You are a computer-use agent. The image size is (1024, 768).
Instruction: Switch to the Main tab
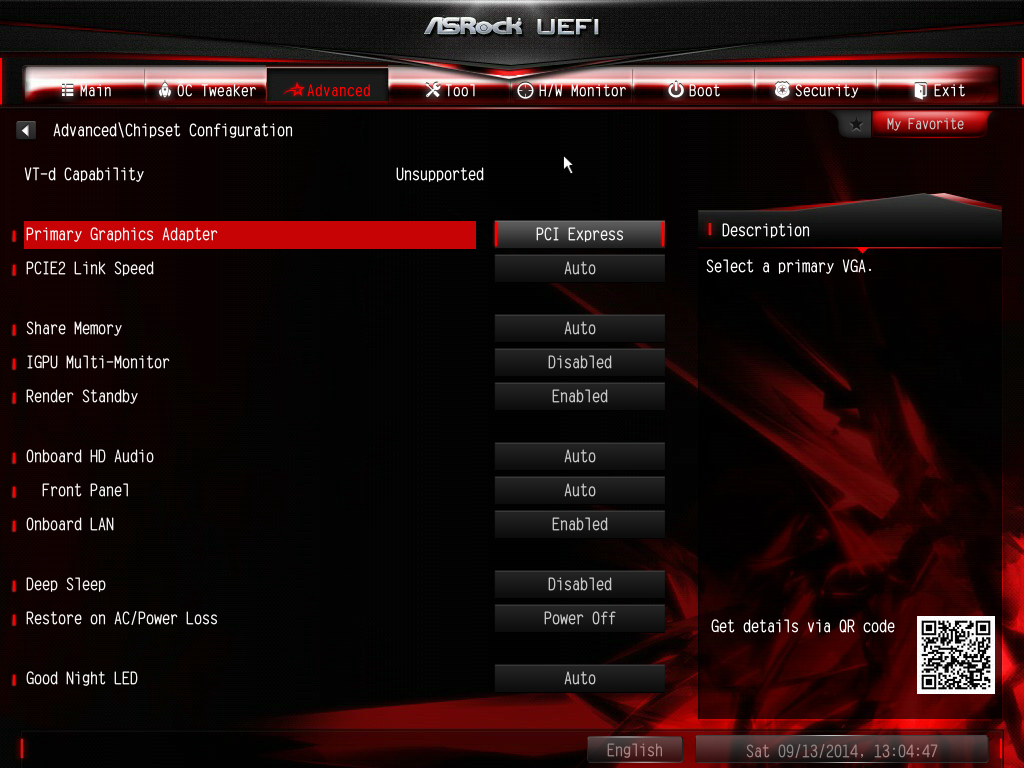click(x=86, y=90)
